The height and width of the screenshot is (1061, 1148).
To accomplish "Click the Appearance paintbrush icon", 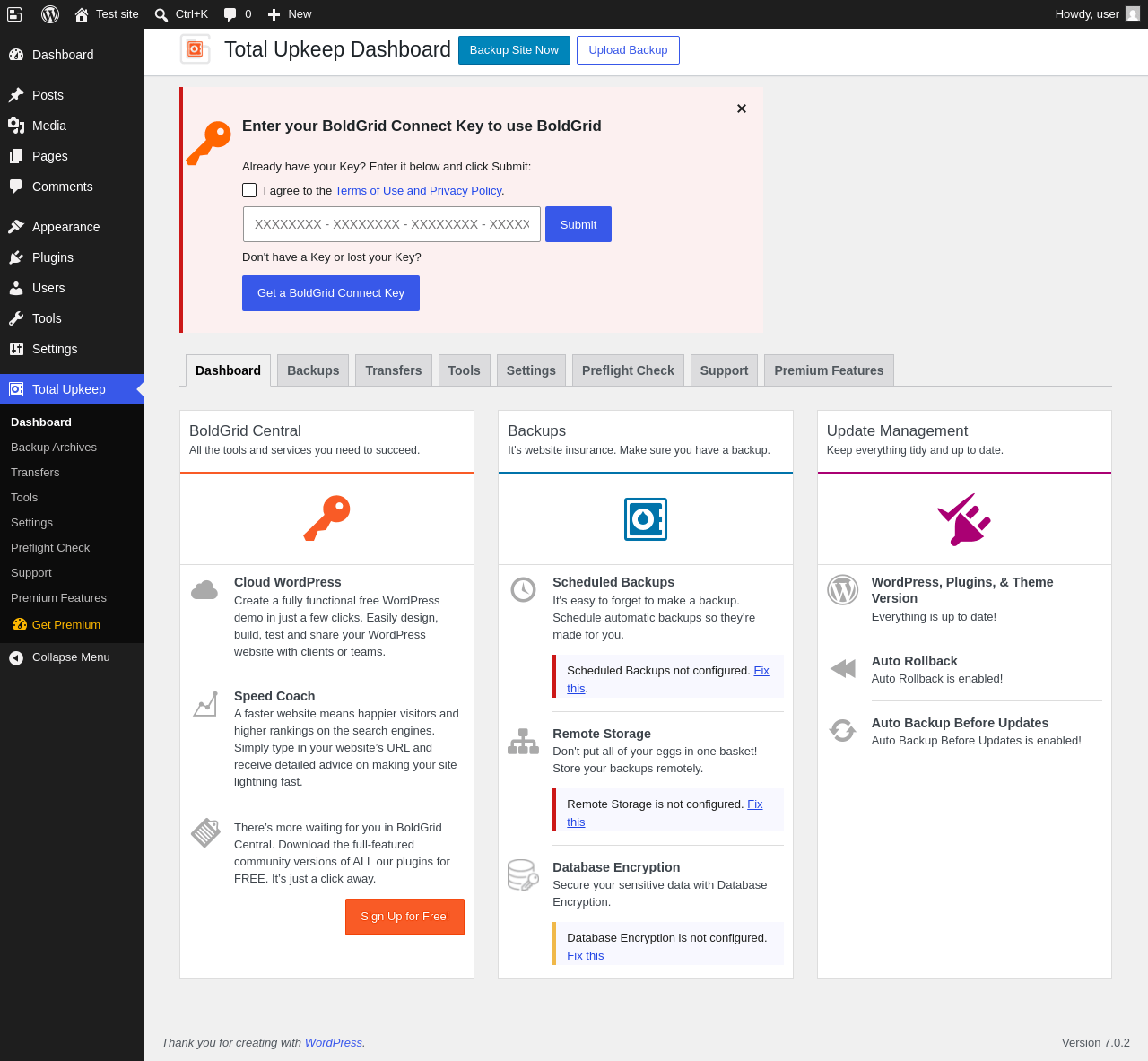I will [16, 227].
